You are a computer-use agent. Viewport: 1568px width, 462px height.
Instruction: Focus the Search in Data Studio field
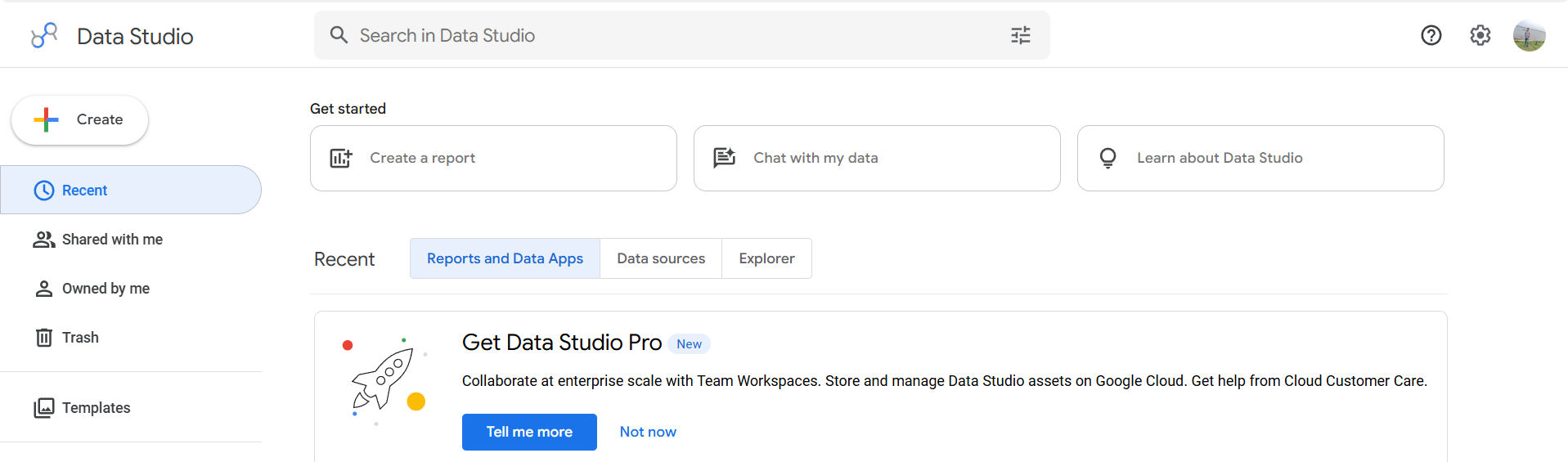tap(682, 35)
